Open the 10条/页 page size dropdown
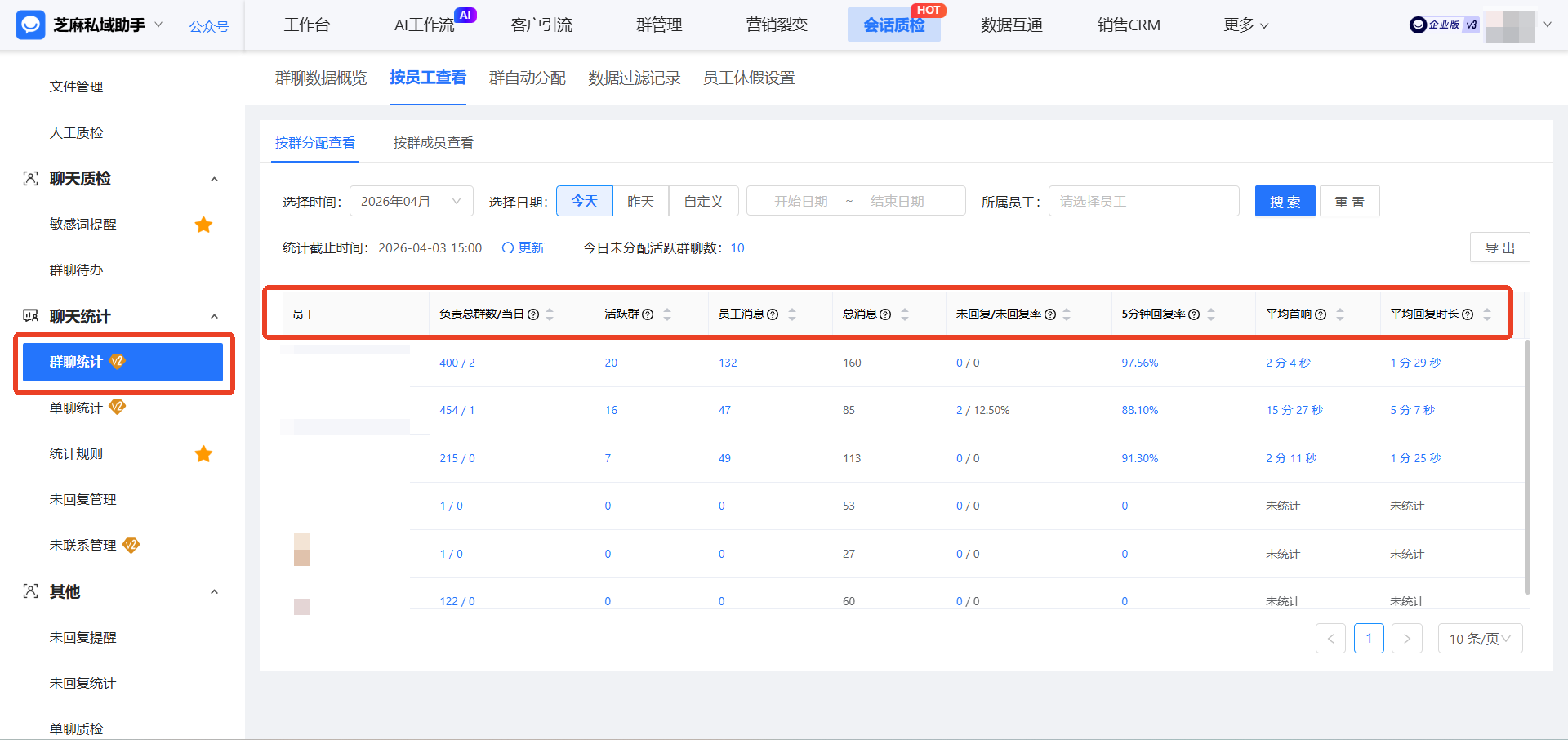Viewport: 1568px width, 740px height. pos(1479,639)
